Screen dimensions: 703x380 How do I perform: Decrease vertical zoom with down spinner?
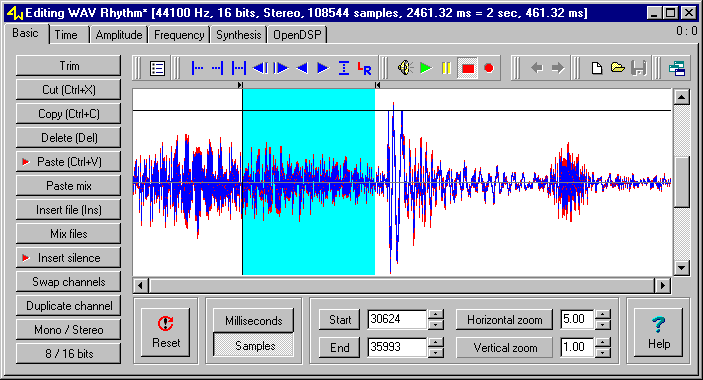(x=603, y=353)
